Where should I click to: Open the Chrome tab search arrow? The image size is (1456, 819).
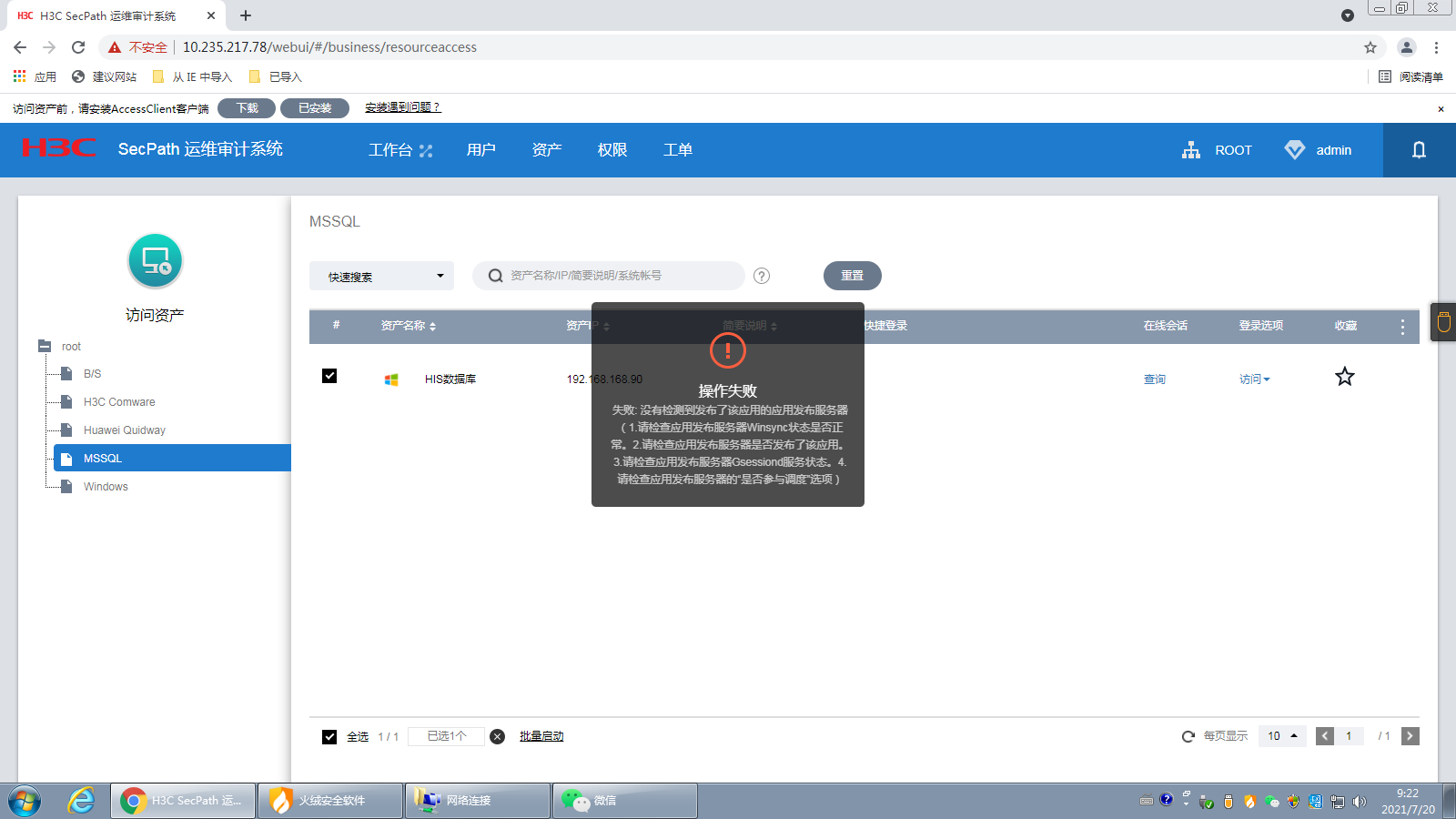pyautogui.click(x=1348, y=15)
